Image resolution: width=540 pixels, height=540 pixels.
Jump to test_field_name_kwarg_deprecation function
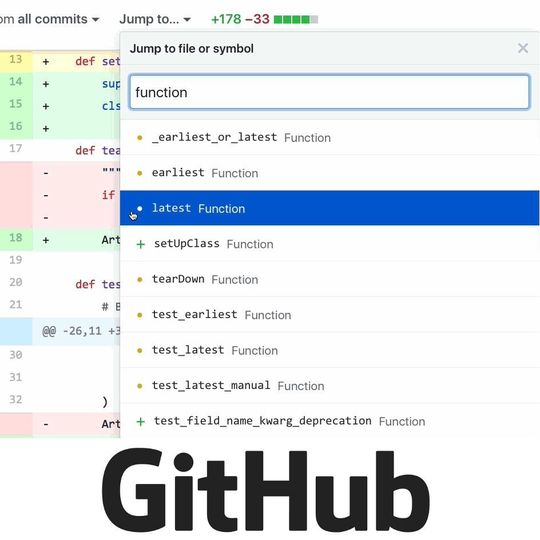[330, 421]
